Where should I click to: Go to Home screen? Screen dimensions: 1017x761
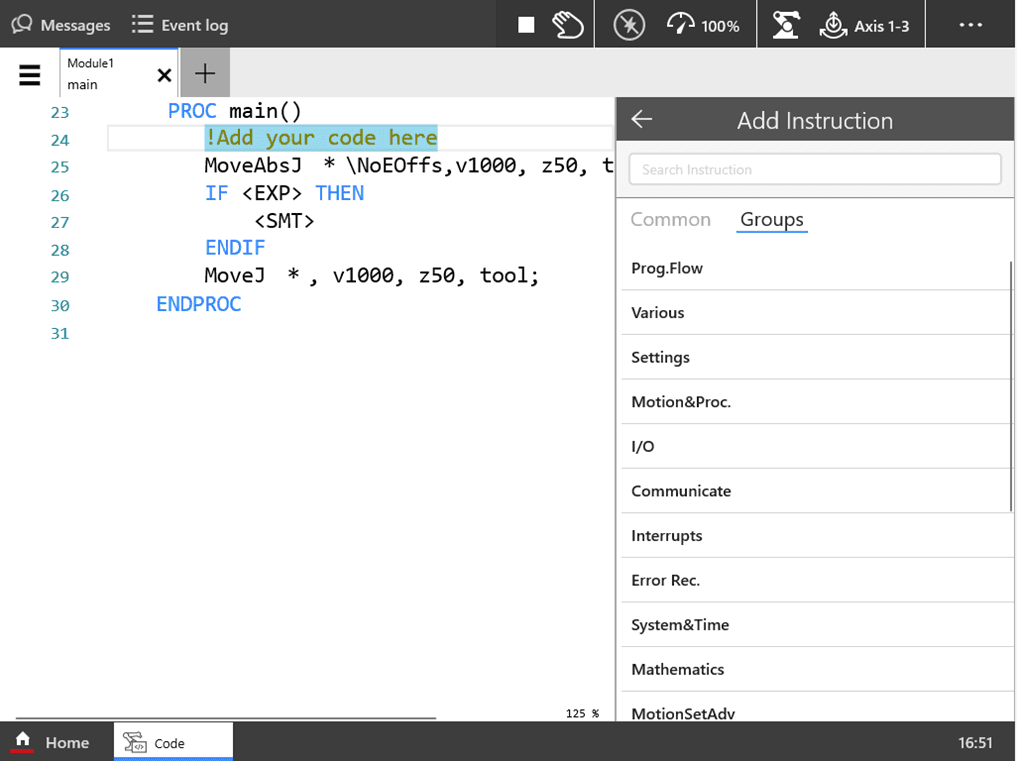[x=51, y=742]
